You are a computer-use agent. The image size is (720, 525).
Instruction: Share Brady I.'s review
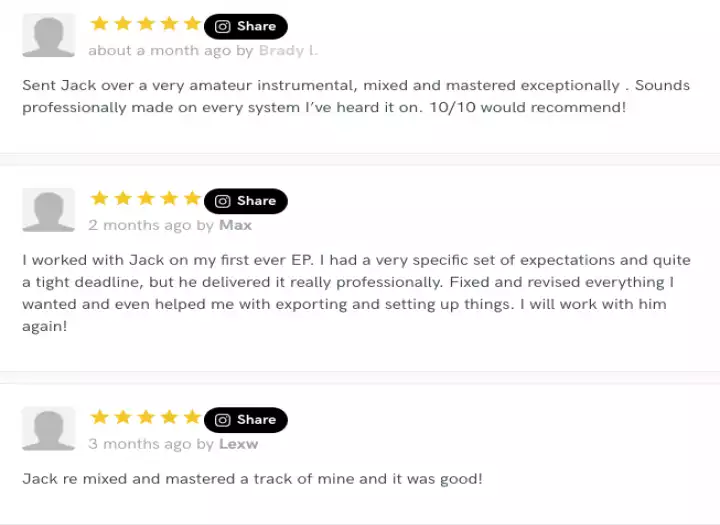pos(246,27)
